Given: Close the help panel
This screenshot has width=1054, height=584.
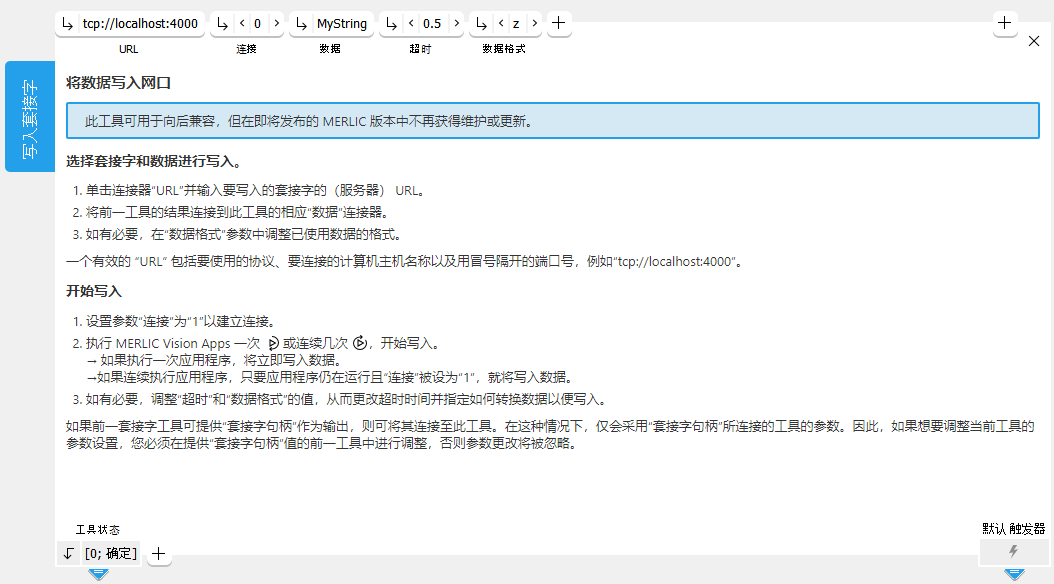Looking at the screenshot, I should coord(1034,41).
